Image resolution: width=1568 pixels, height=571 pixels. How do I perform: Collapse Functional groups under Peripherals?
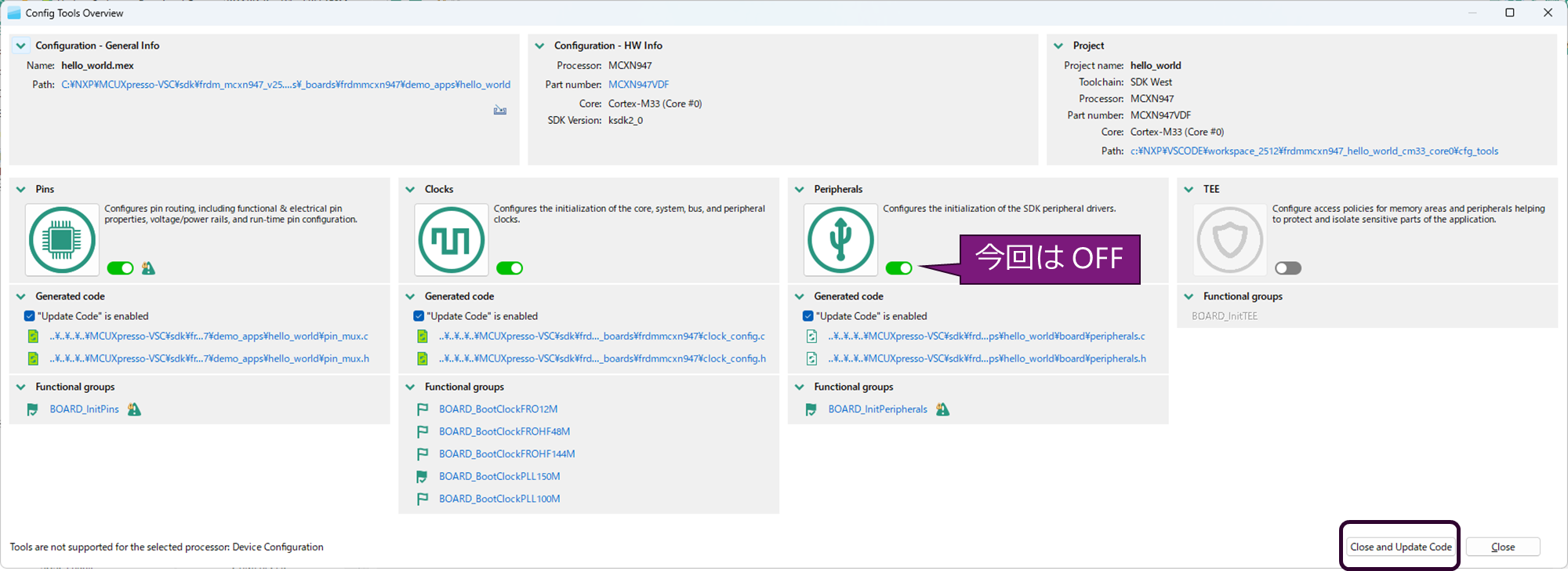800,387
